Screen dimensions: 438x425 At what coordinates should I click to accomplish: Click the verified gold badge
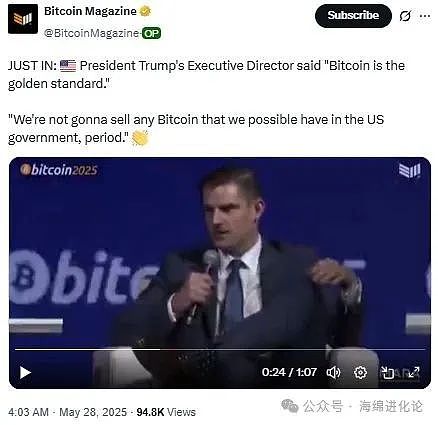coord(145,11)
